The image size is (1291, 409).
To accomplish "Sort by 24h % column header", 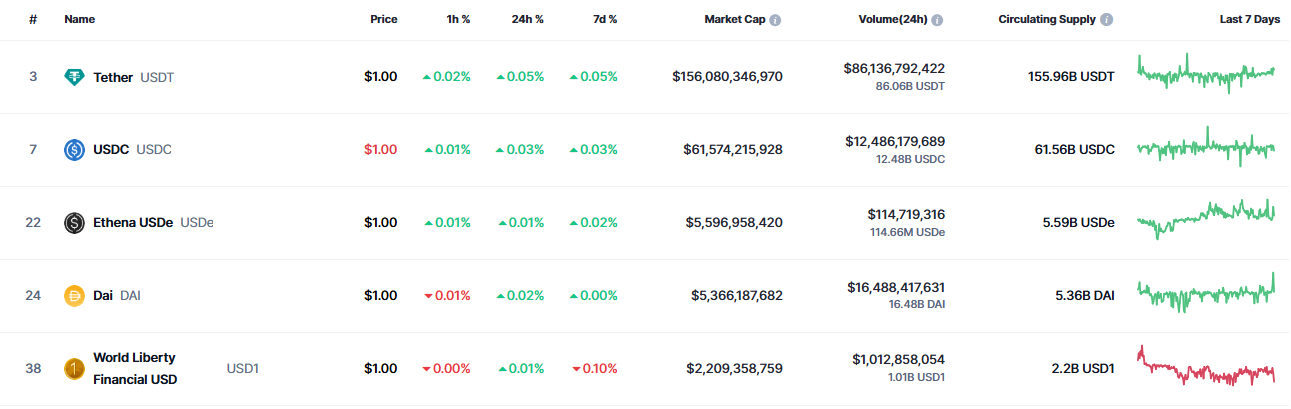I will point(527,20).
